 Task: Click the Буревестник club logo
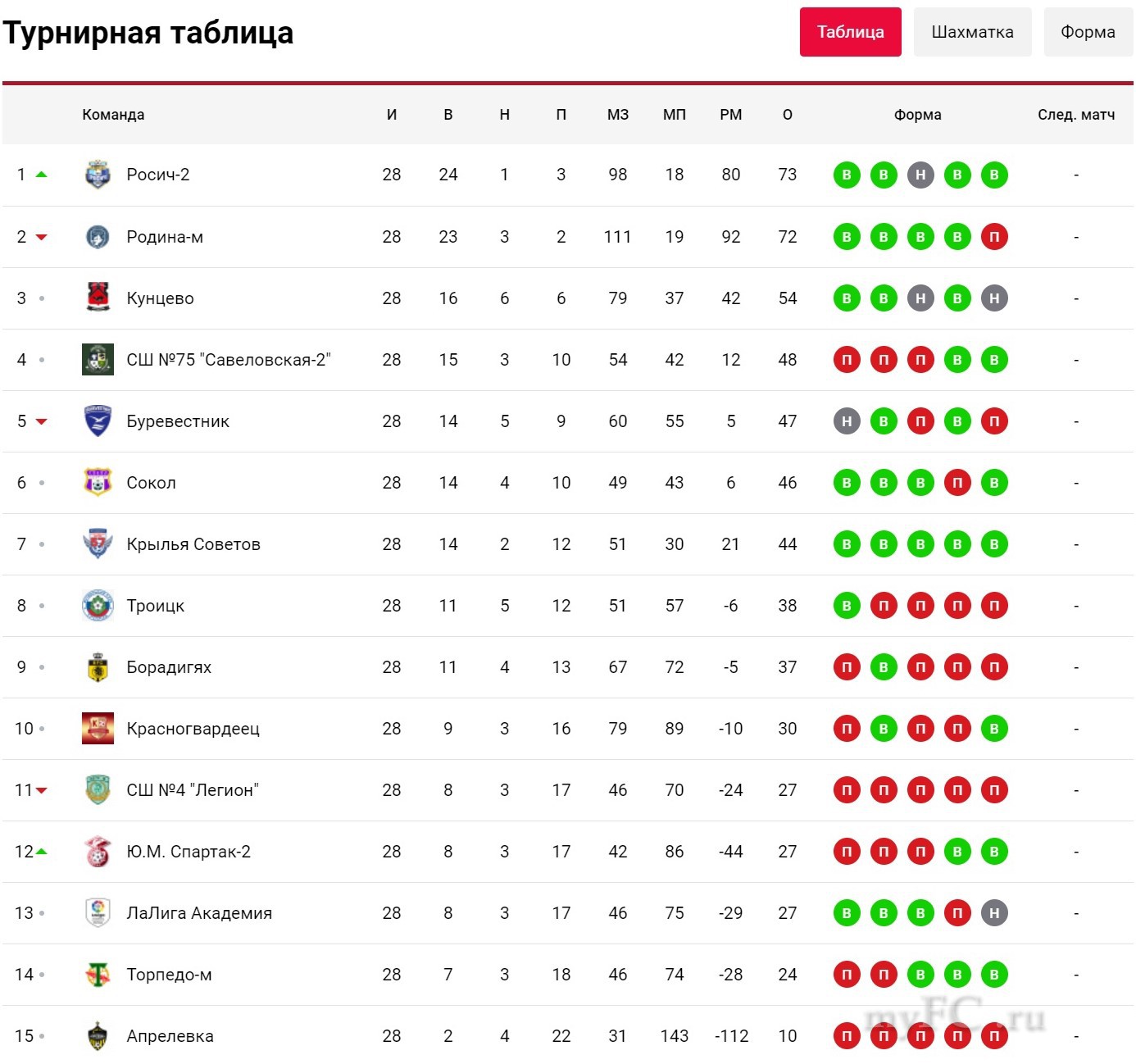click(x=98, y=421)
